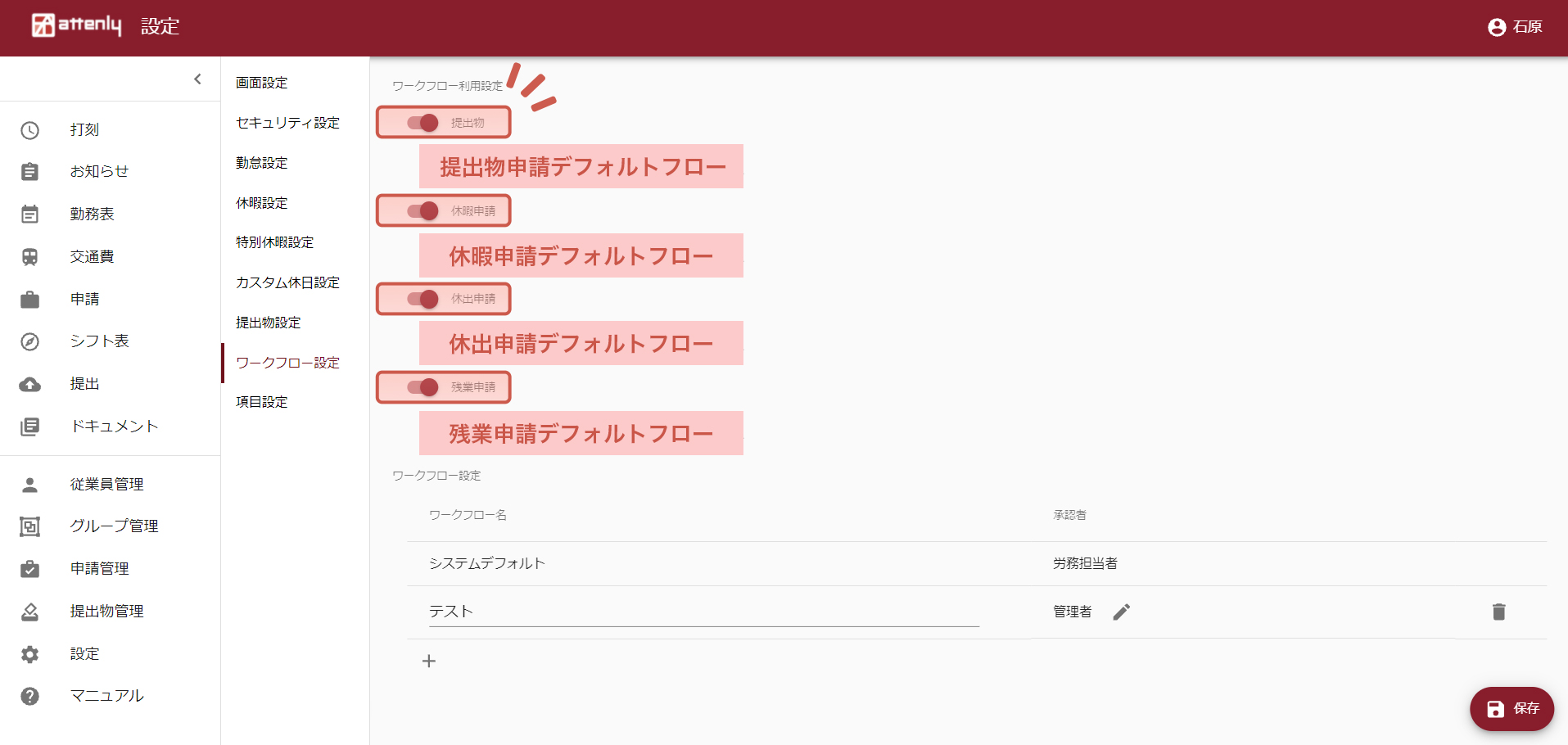Click the テスト workflow name field

[703, 612]
